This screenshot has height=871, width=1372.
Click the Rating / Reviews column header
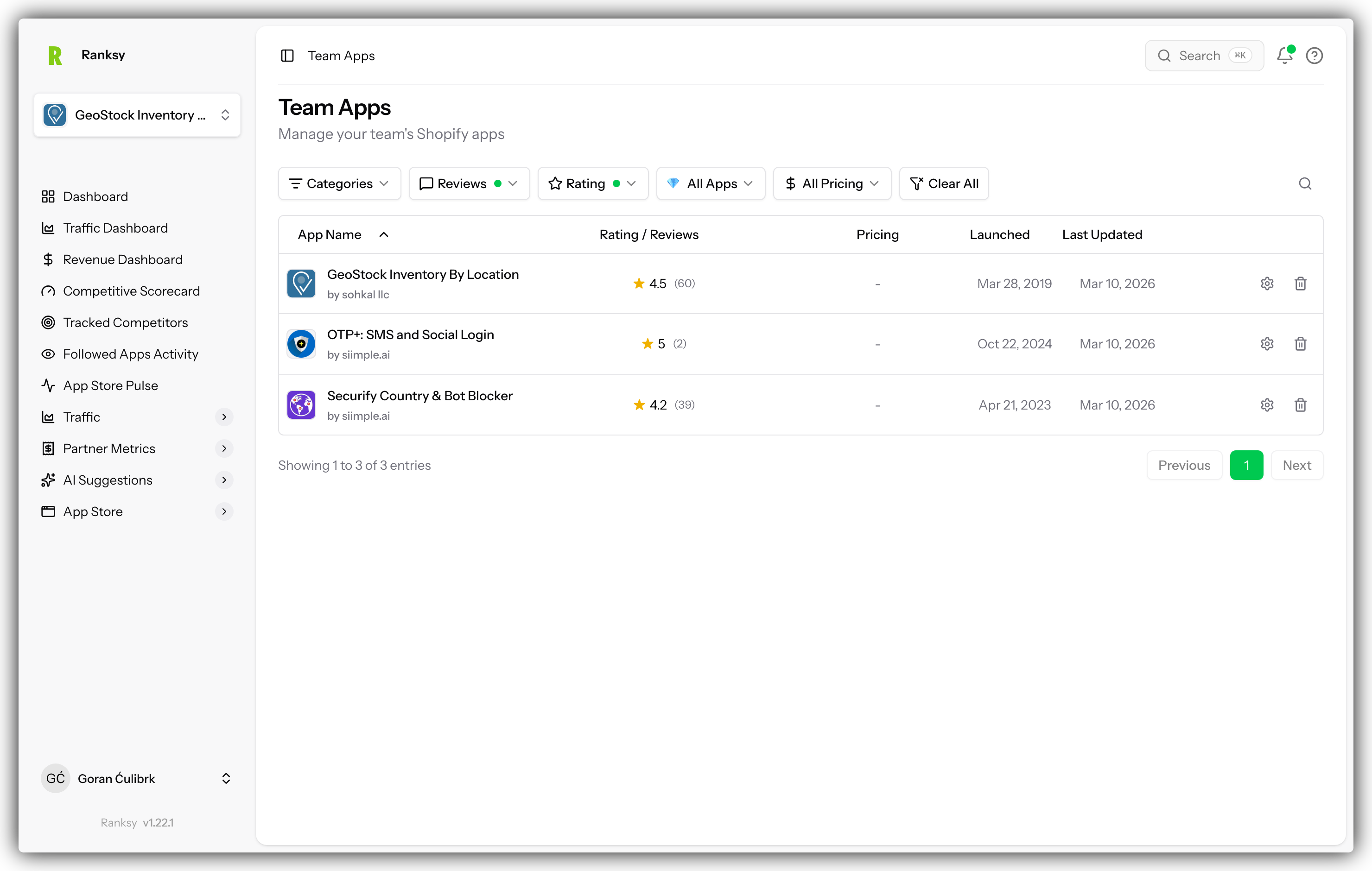coord(648,235)
